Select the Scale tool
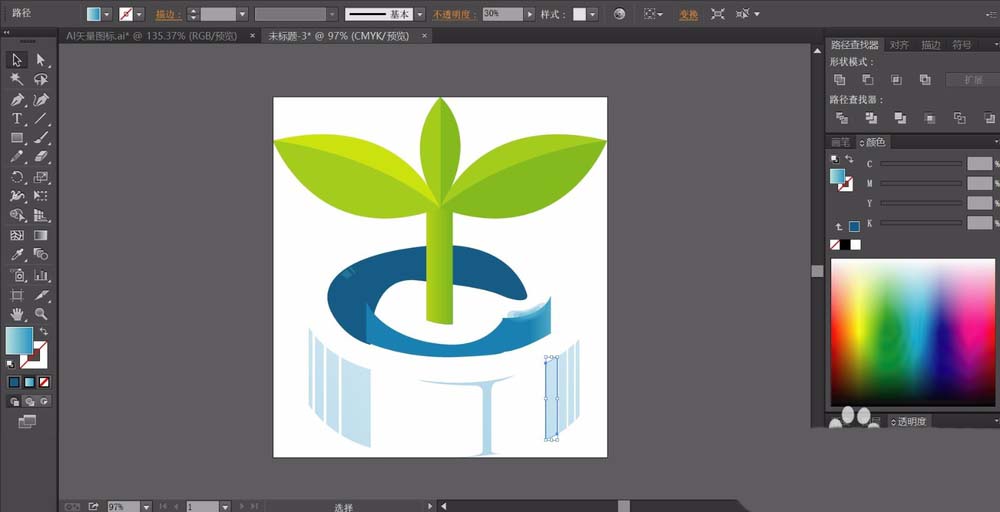Viewport: 1000px width, 512px height. 41,177
